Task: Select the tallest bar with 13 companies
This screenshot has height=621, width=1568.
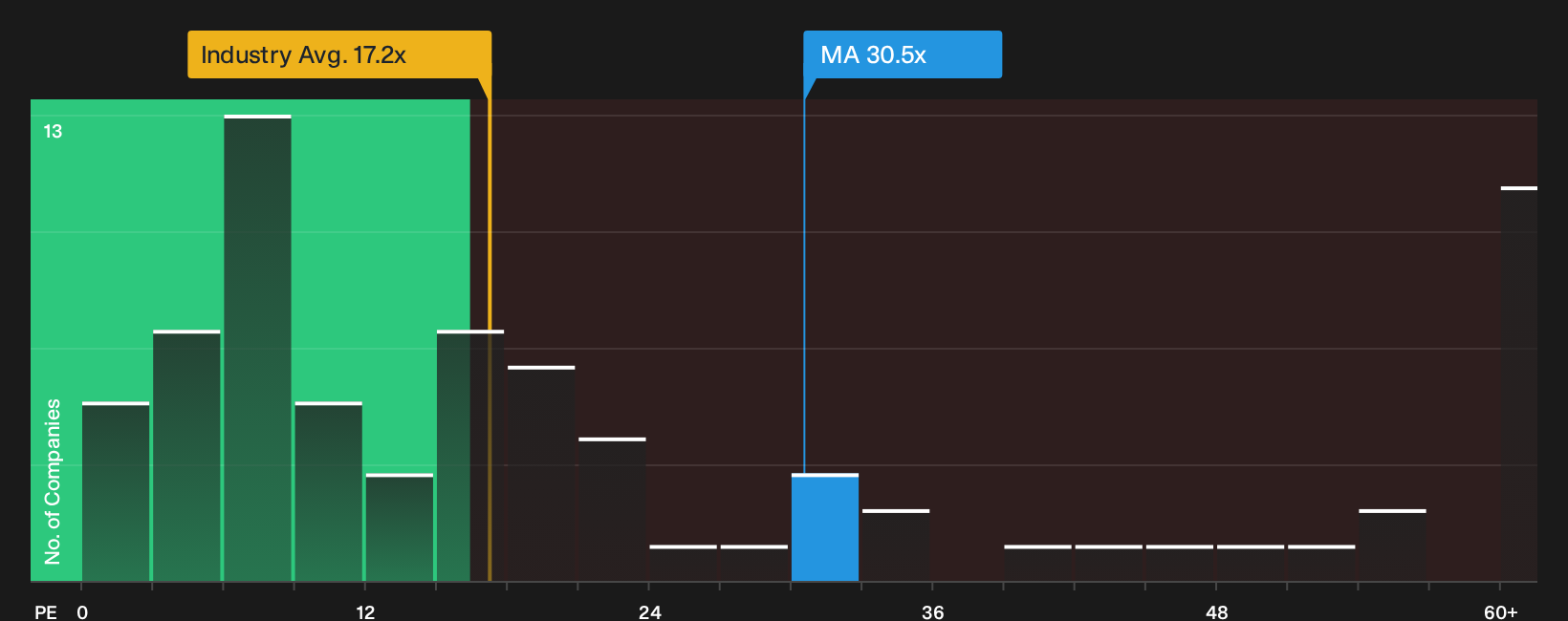Action: [258, 348]
